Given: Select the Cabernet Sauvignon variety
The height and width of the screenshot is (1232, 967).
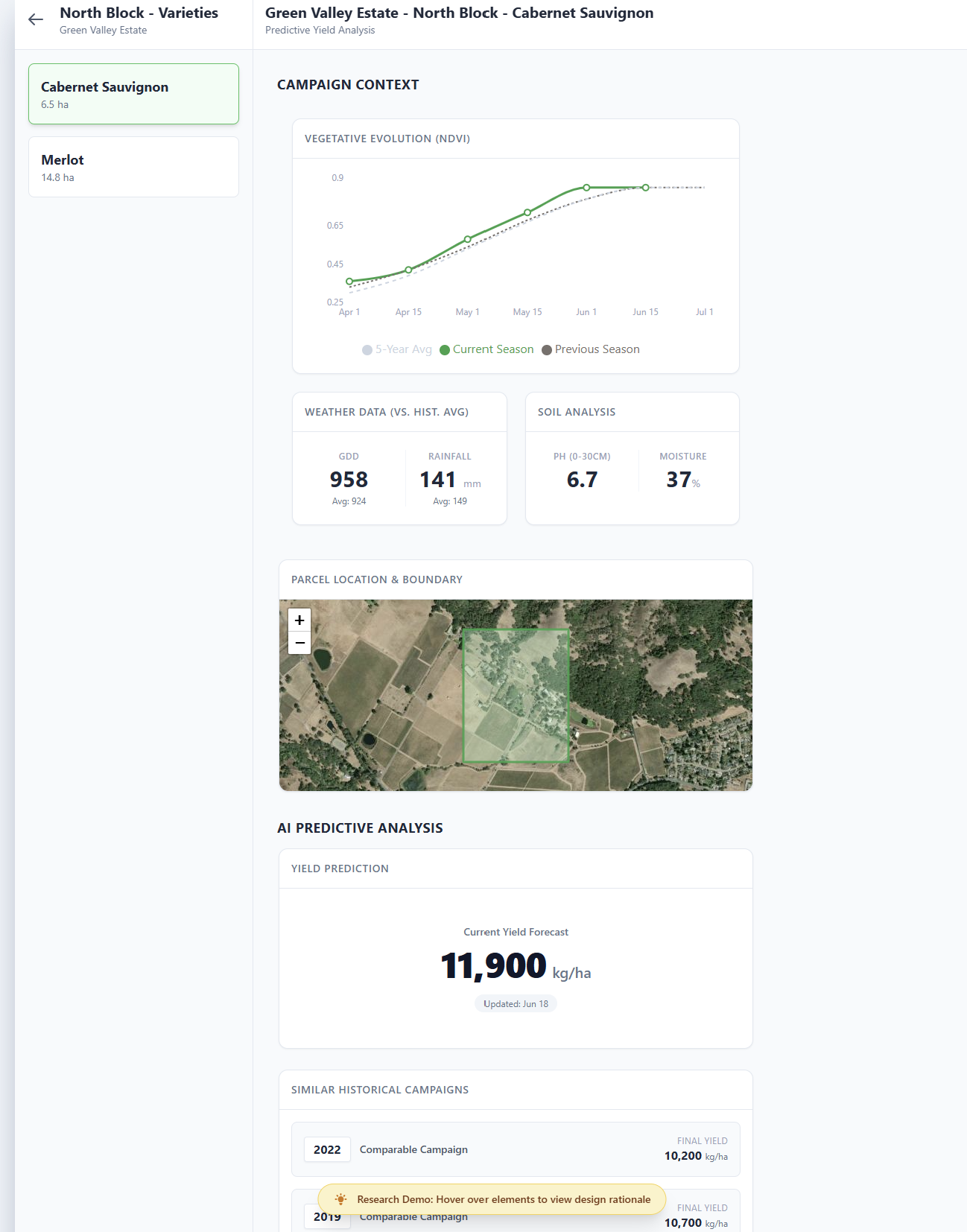Looking at the screenshot, I should 133,94.
